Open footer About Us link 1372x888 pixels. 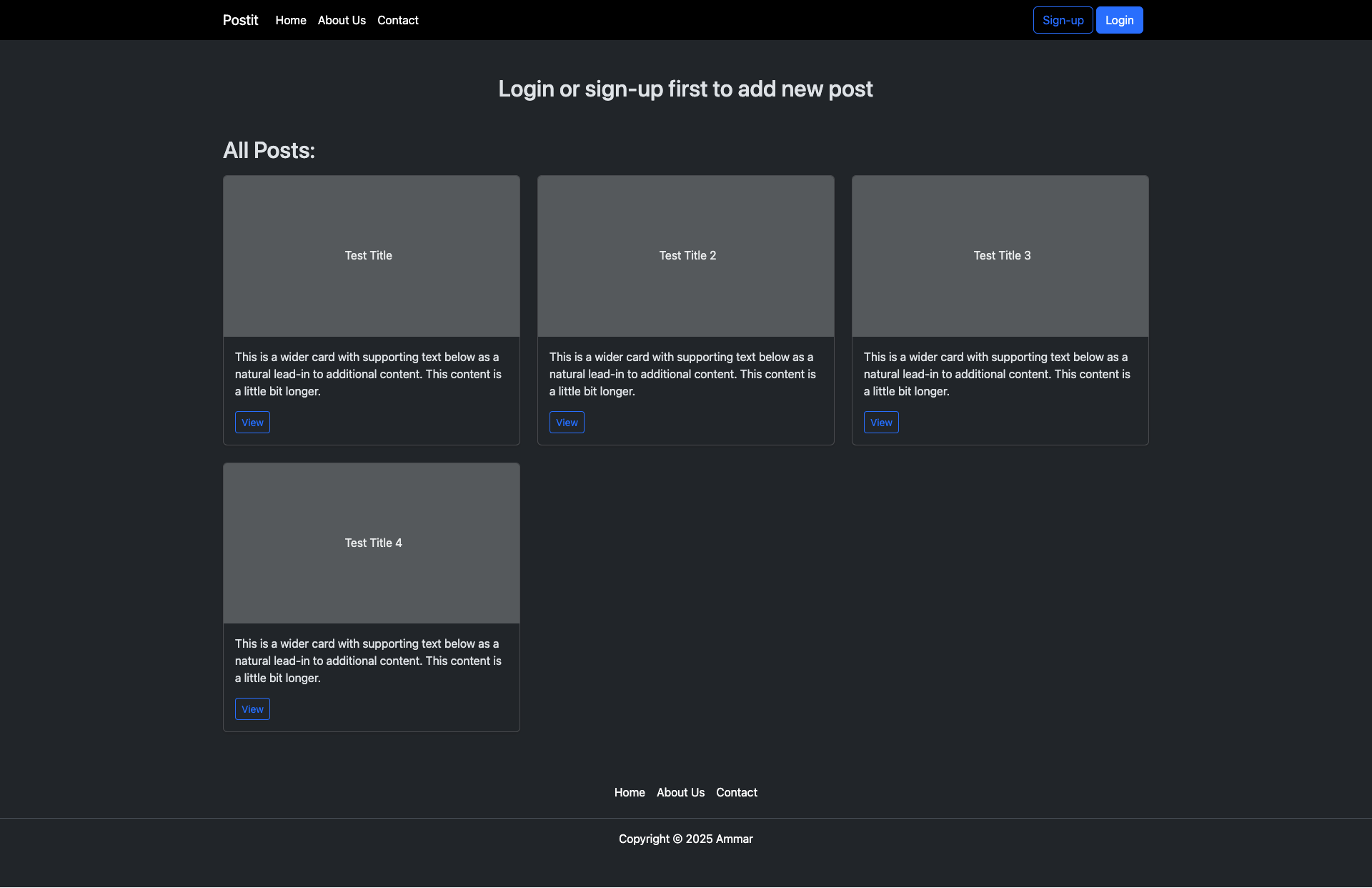[x=680, y=792]
